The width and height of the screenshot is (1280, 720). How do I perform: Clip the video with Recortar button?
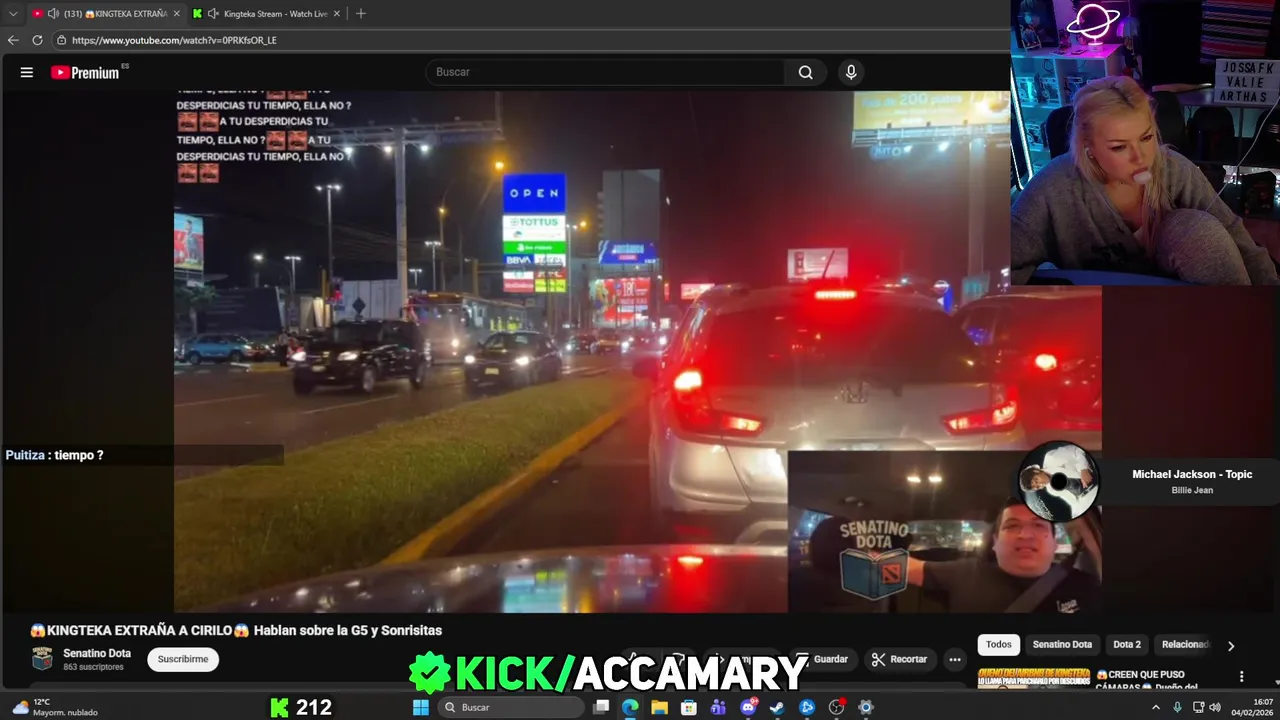pos(899,659)
